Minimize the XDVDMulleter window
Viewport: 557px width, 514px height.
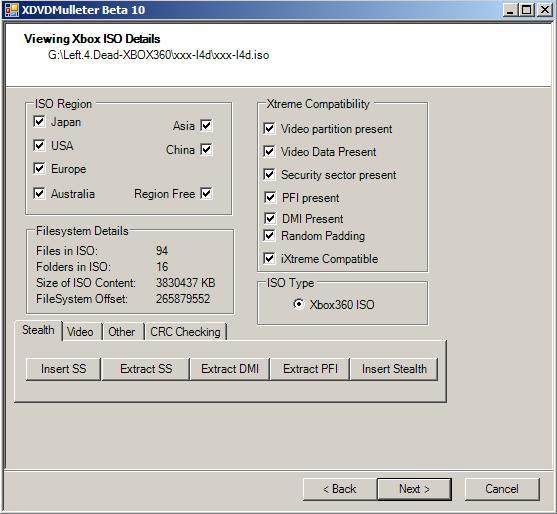pyautogui.click(x=510, y=10)
